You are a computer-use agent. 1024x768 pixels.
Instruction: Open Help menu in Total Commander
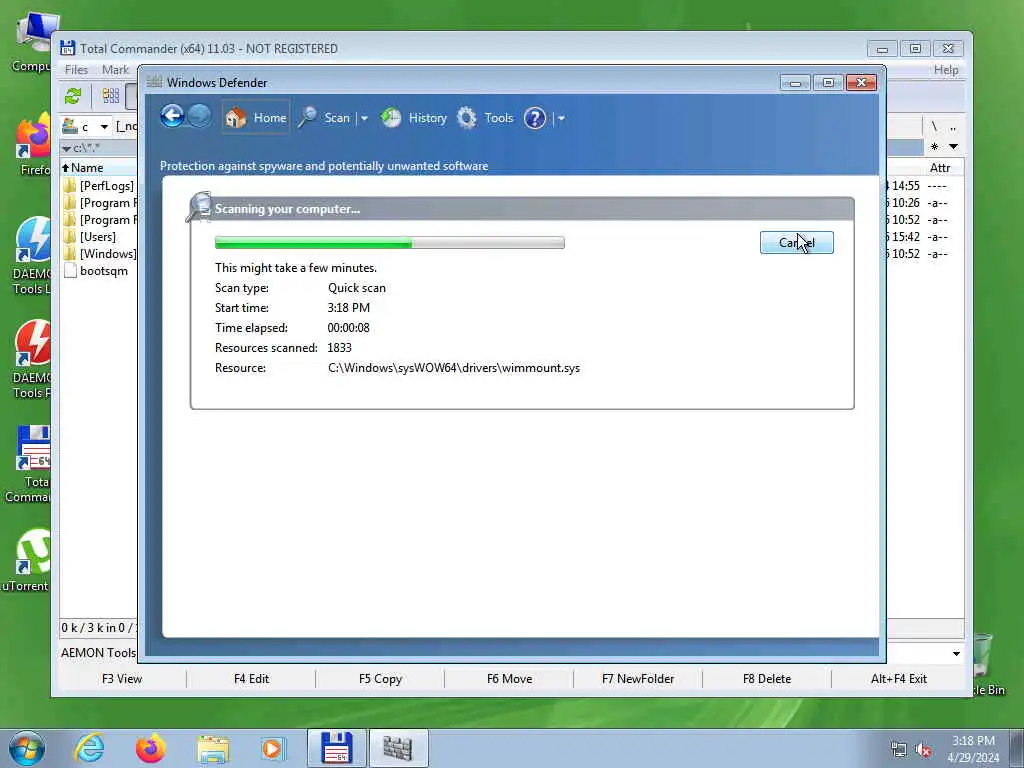(946, 69)
